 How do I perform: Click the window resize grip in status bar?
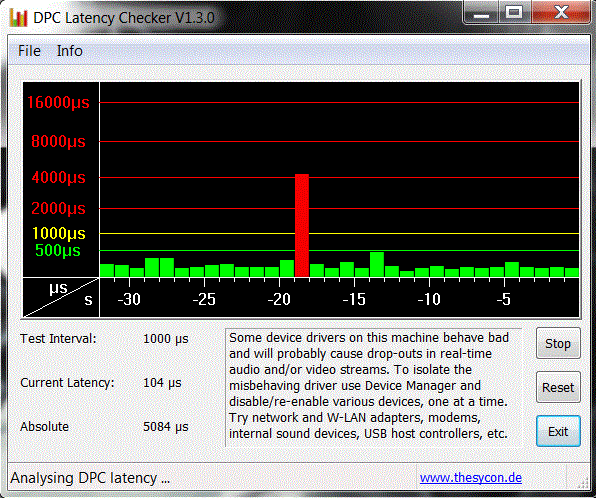coord(583,483)
